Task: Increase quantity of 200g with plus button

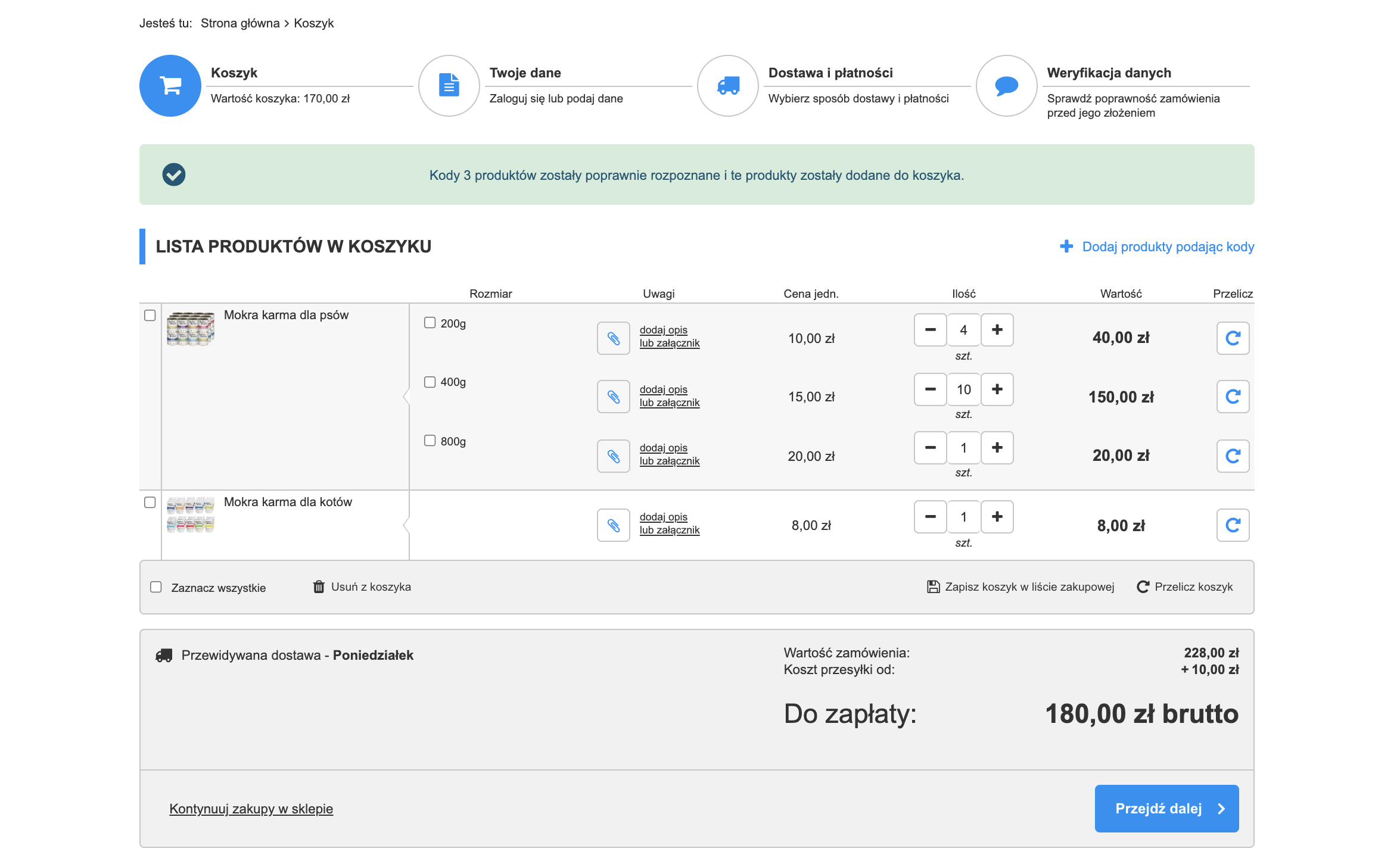Action: point(997,330)
